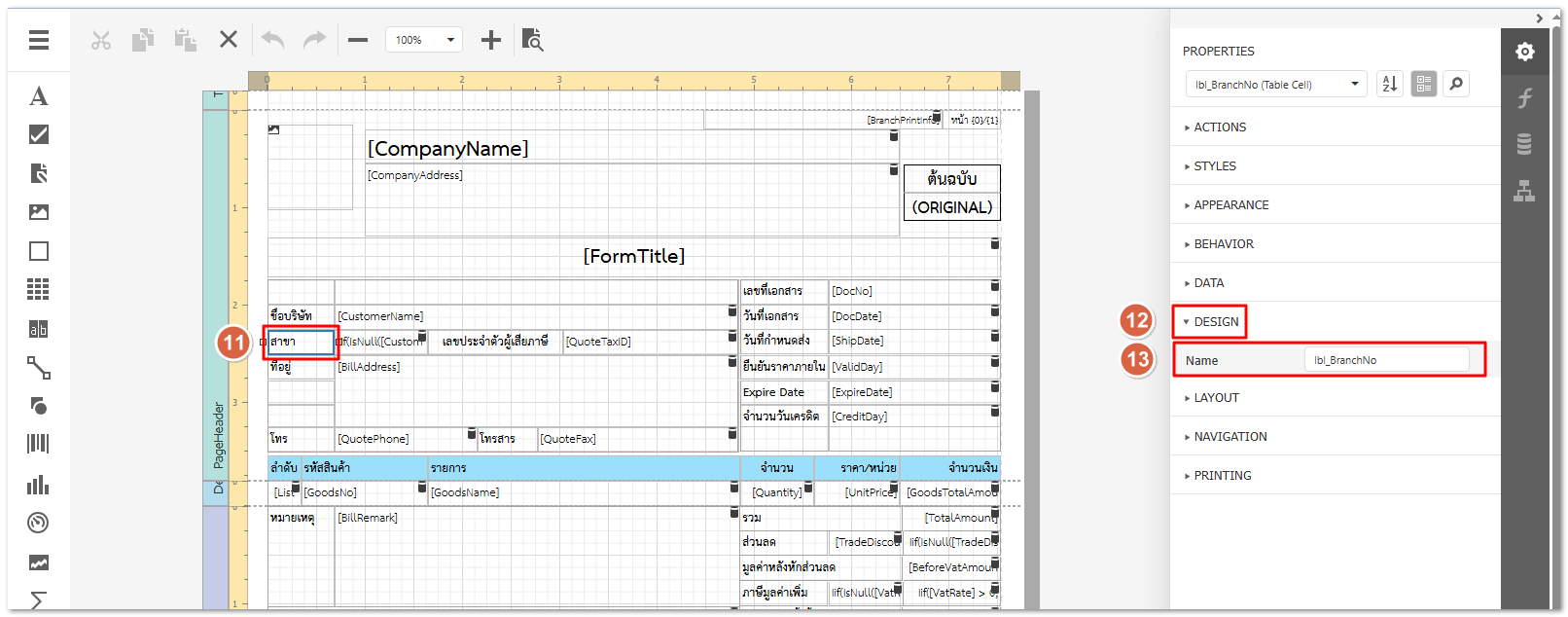
Task: Select the Table tool in toolbox
Action: point(39,289)
